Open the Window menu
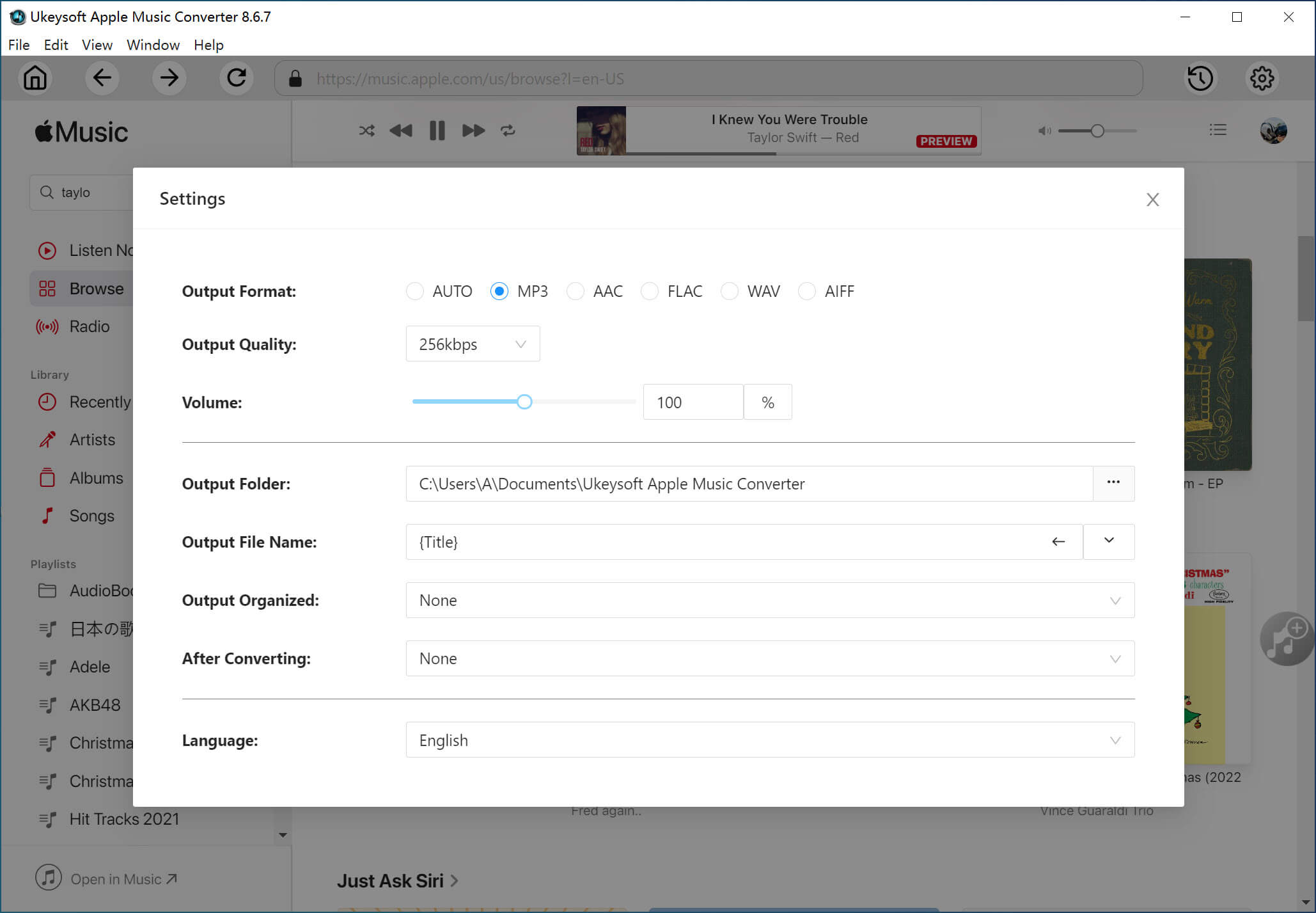The width and height of the screenshot is (1316, 913). [x=152, y=45]
